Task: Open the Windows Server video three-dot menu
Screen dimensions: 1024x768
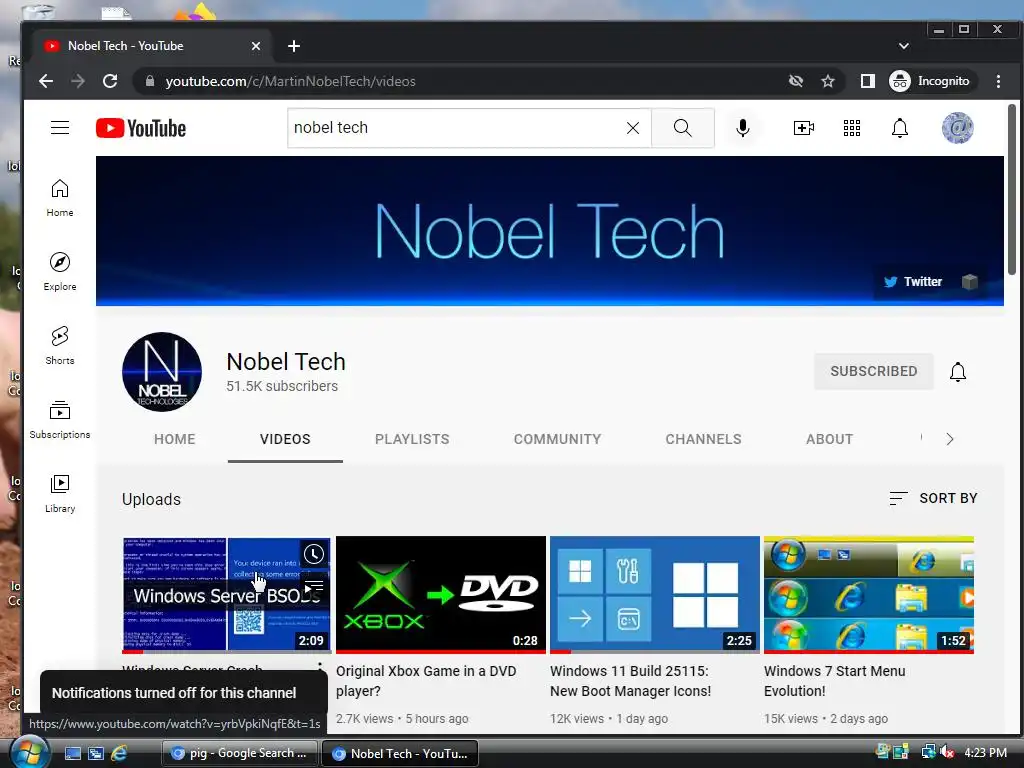Action: click(320, 667)
